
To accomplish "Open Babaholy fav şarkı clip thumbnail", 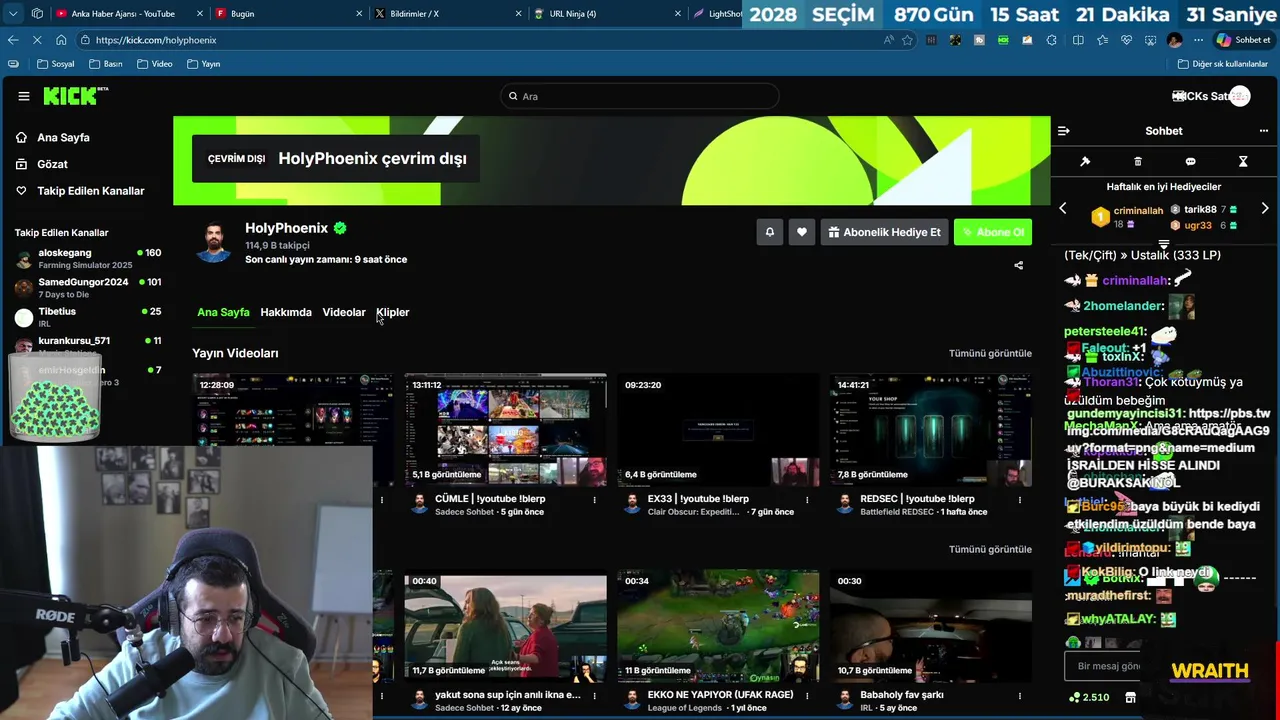I will click(x=931, y=626).
